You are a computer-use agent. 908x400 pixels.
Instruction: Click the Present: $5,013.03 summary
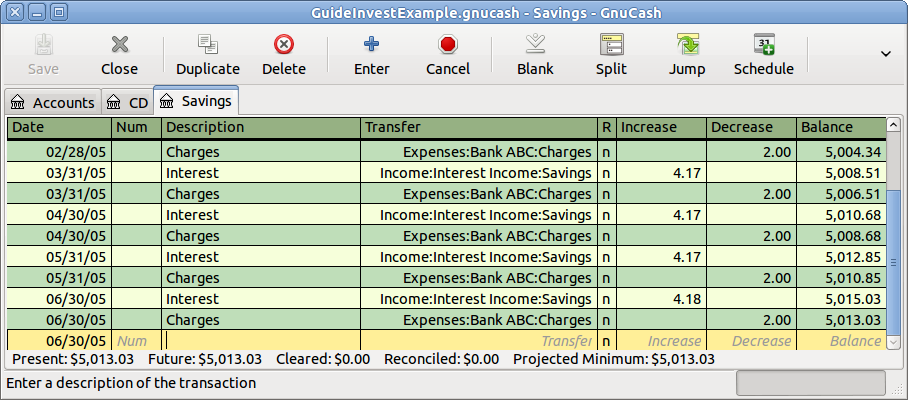pyautogui.click(x=73, y=359)
